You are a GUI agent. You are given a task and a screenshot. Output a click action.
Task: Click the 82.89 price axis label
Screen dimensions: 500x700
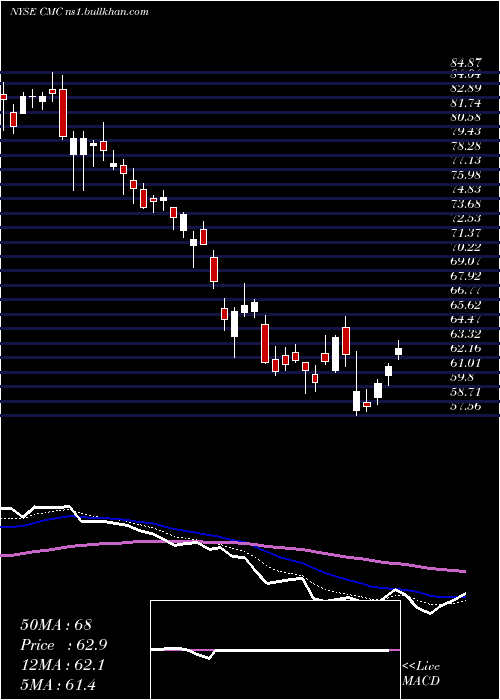465,88
